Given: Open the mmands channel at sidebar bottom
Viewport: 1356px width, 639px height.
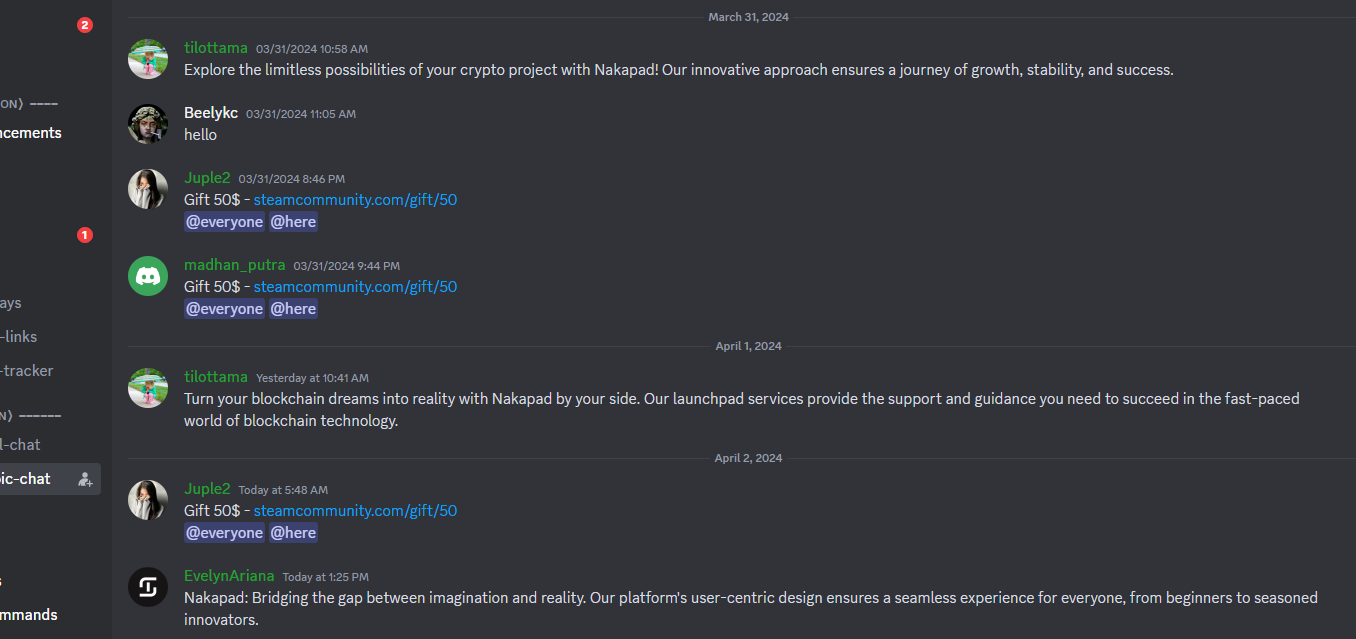Looking at the screenshot, I should click(x=29, y=615).
